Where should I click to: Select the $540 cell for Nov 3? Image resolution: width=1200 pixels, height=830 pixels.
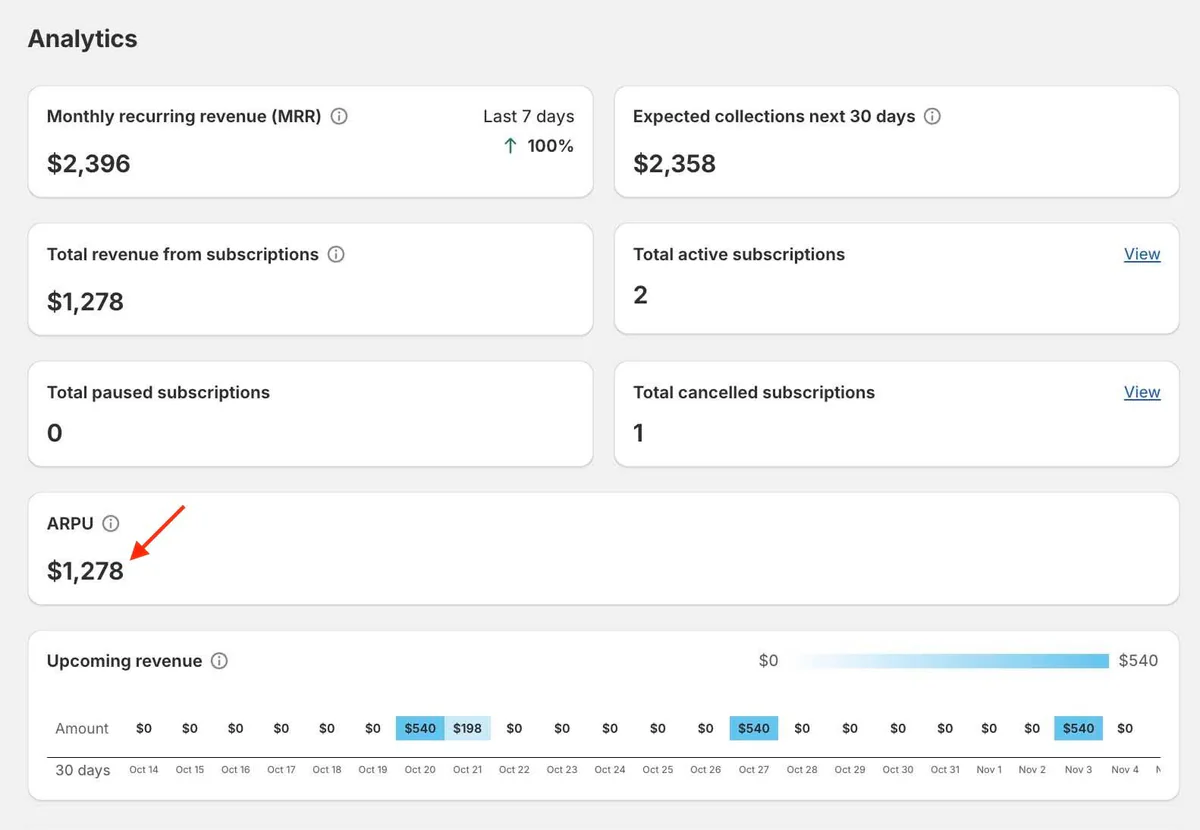[x=1078, y=728]
